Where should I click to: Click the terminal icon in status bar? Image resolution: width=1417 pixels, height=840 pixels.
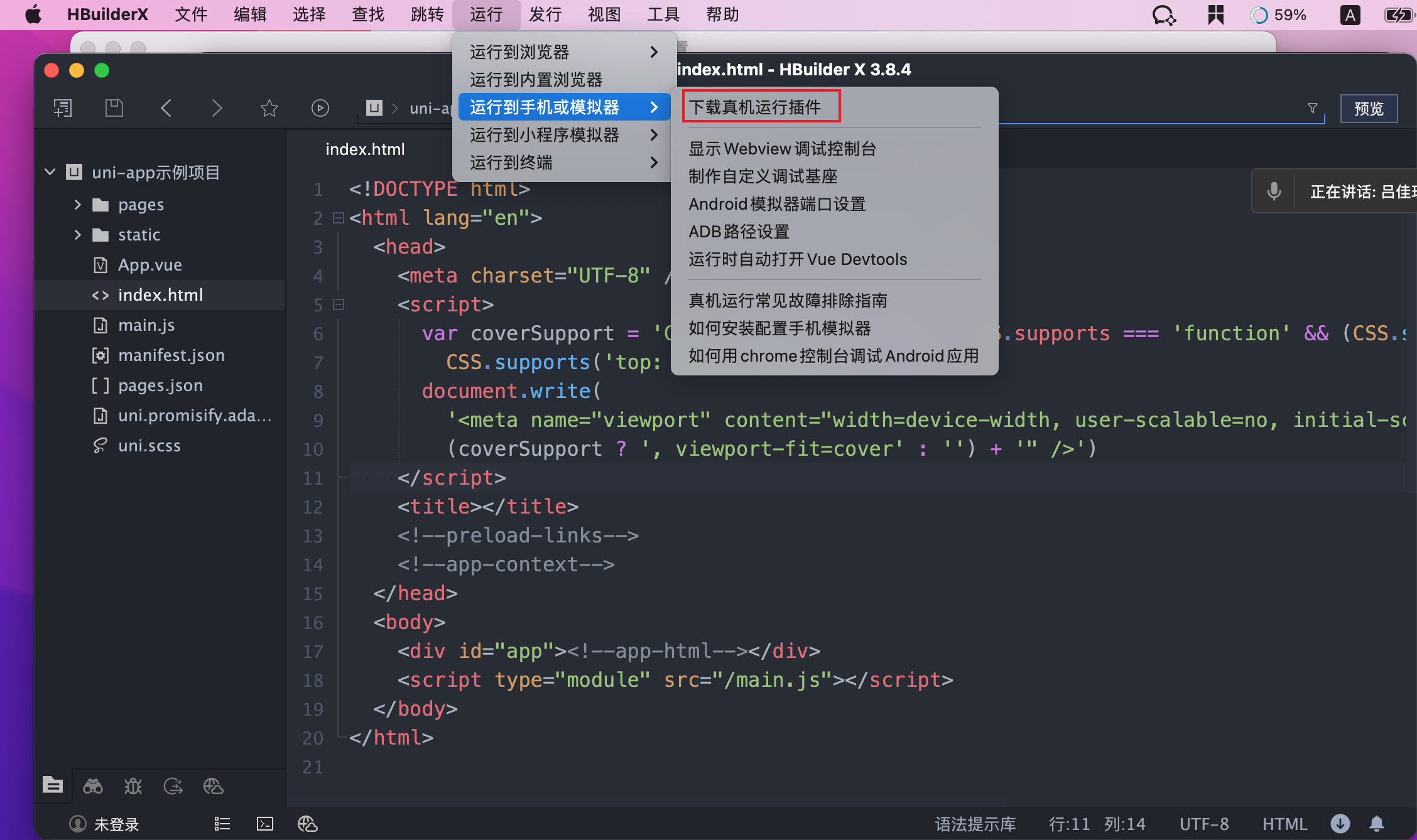point(265,824)
